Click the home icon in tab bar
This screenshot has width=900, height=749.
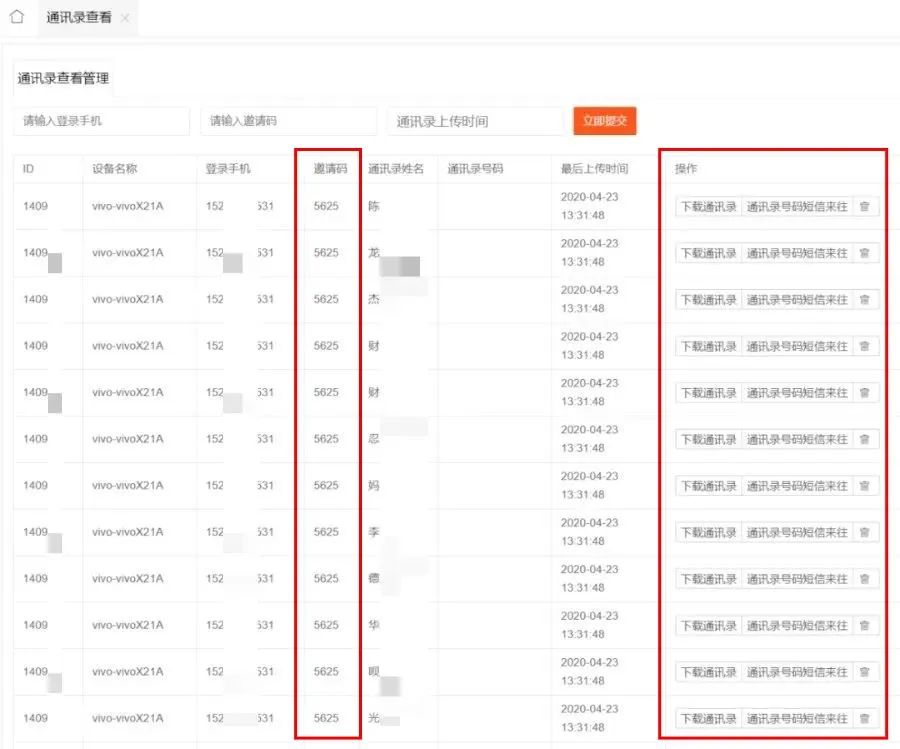point(16,18)
